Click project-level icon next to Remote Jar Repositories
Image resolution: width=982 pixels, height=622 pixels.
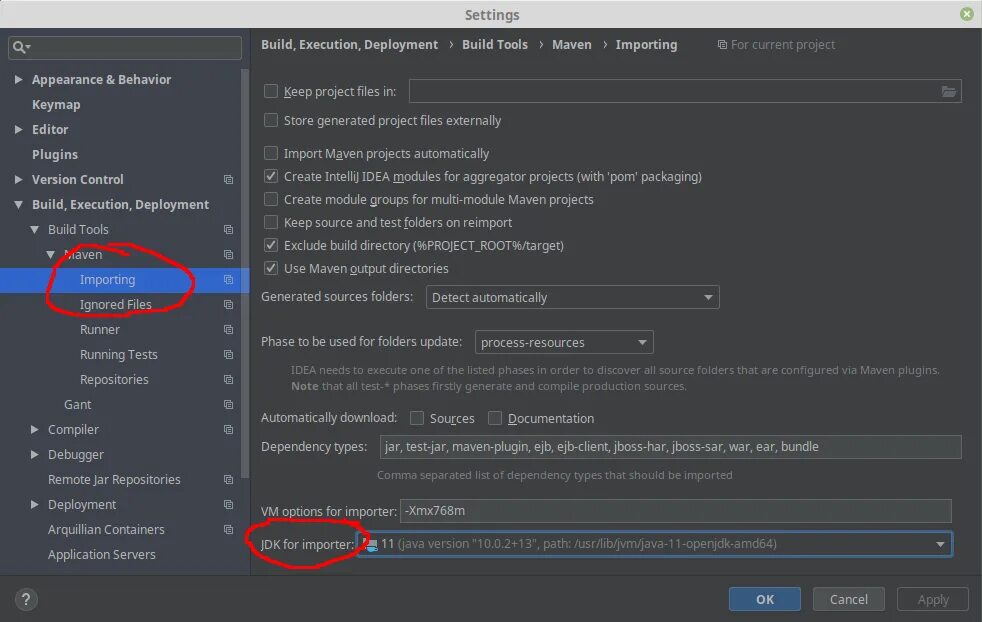(x=229, y=480)
